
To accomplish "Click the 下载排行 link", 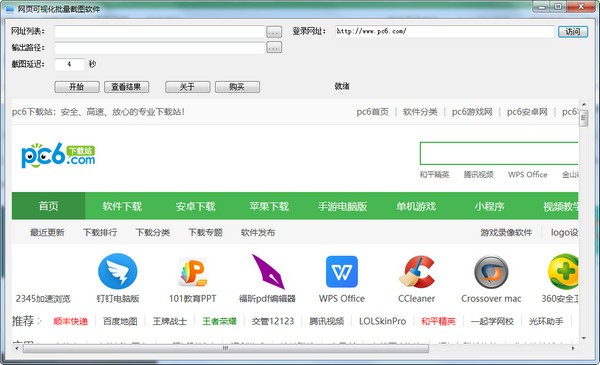I will point(100,232).
